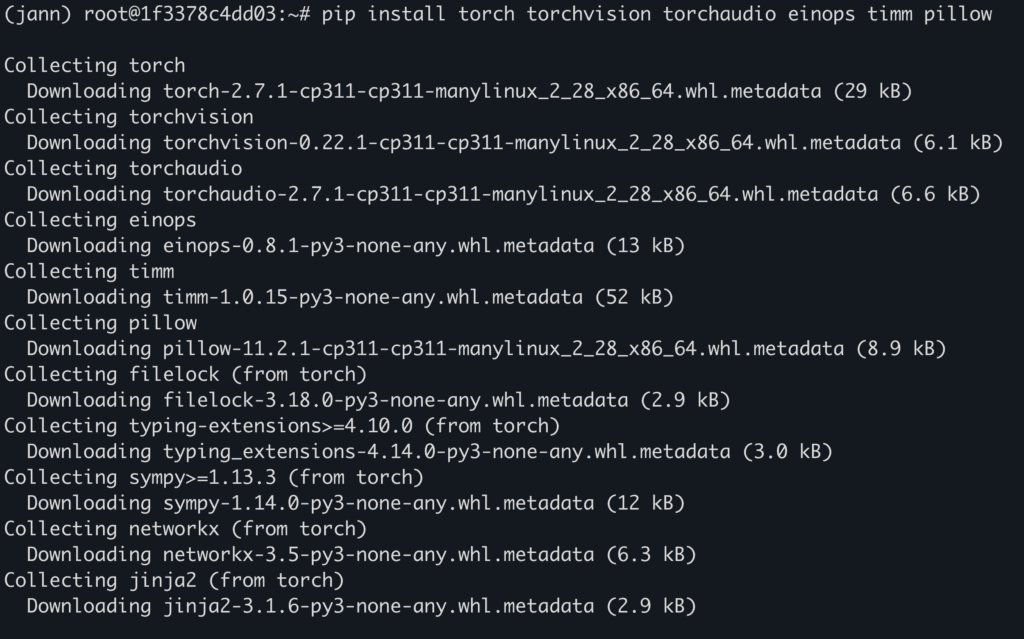Click the "Collecting einops" line
1024x639 pixels.
coord(100,220)
